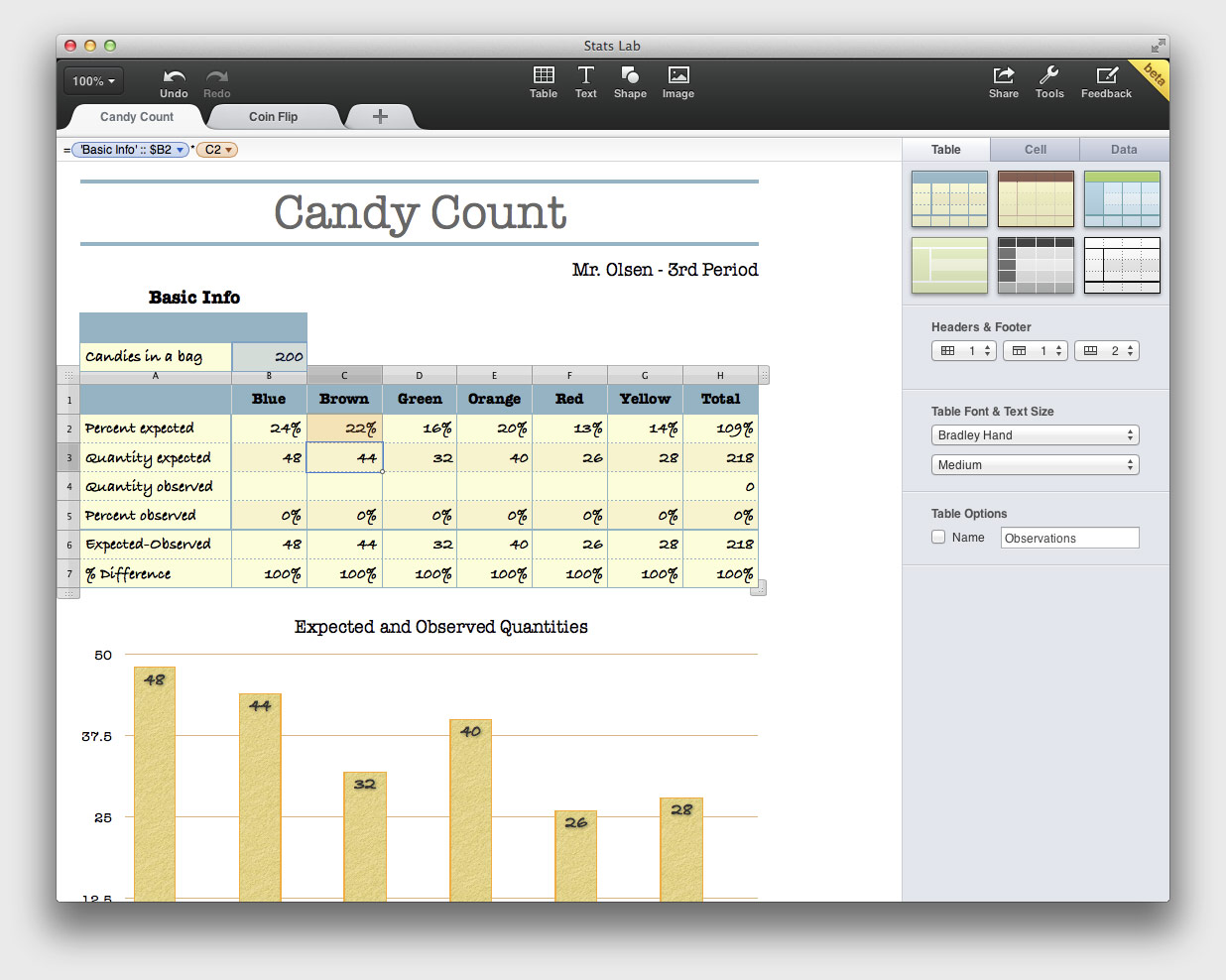1226x980 pixels.
Task: Choose the pale green plain table style
Action: pos(949,265)
